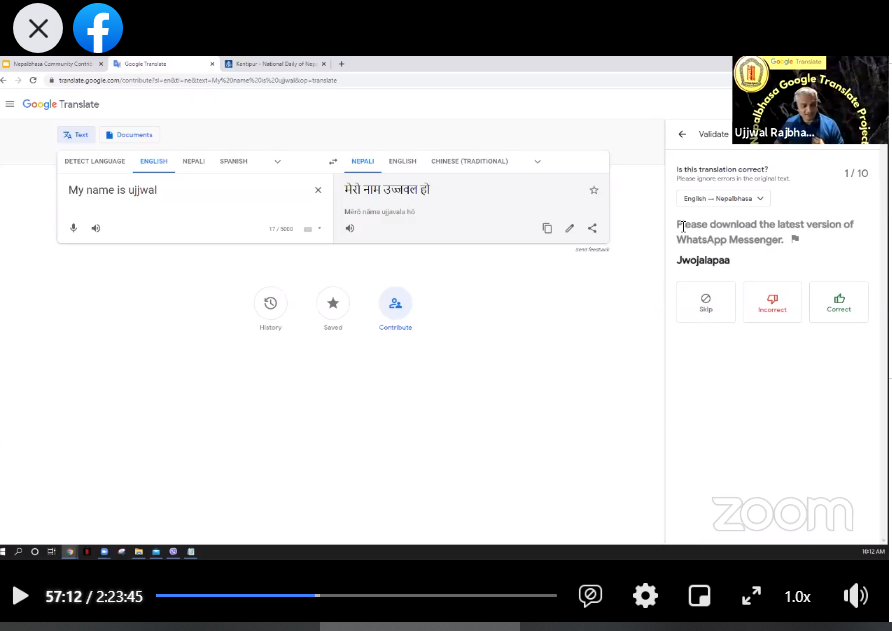Reload the browser page
892x631 pixels.
(x=33, y=80)
